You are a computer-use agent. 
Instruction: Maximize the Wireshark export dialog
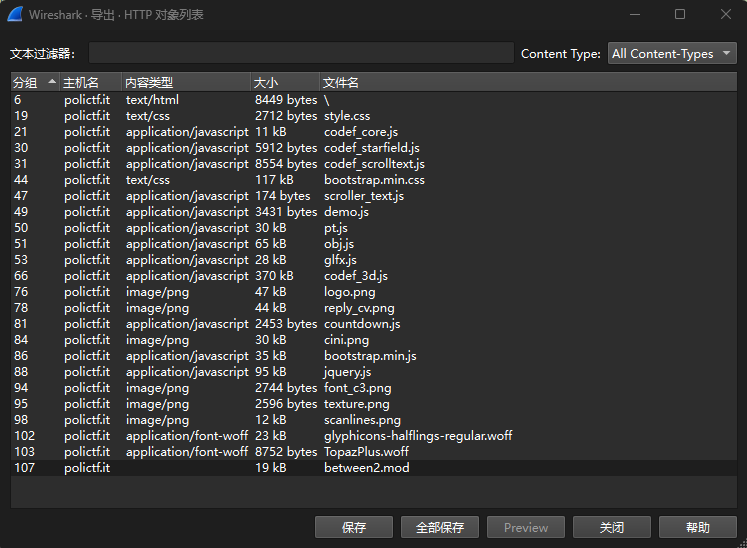click(680, 14)
